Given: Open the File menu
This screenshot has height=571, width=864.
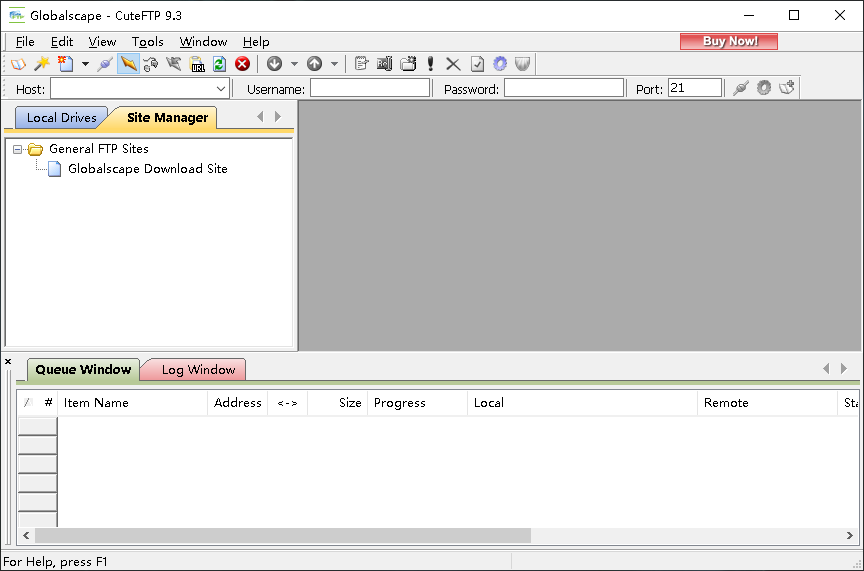Looking at the screenshot, I should 25,42.
